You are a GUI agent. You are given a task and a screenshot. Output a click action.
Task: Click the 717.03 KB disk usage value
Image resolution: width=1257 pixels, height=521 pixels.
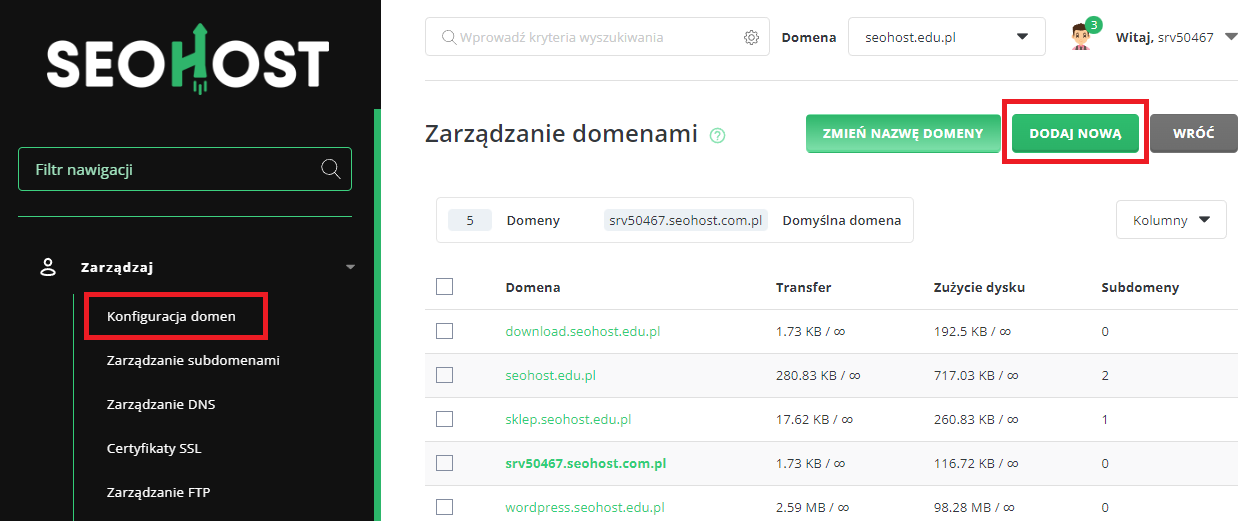976,375
